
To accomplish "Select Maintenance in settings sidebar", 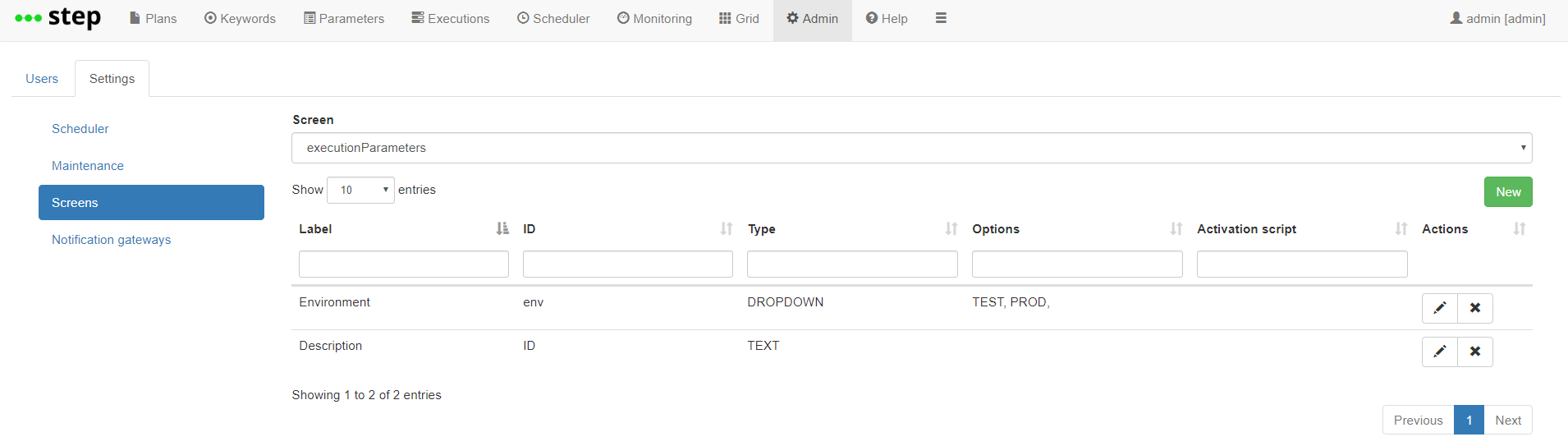I will coord(88,166).
